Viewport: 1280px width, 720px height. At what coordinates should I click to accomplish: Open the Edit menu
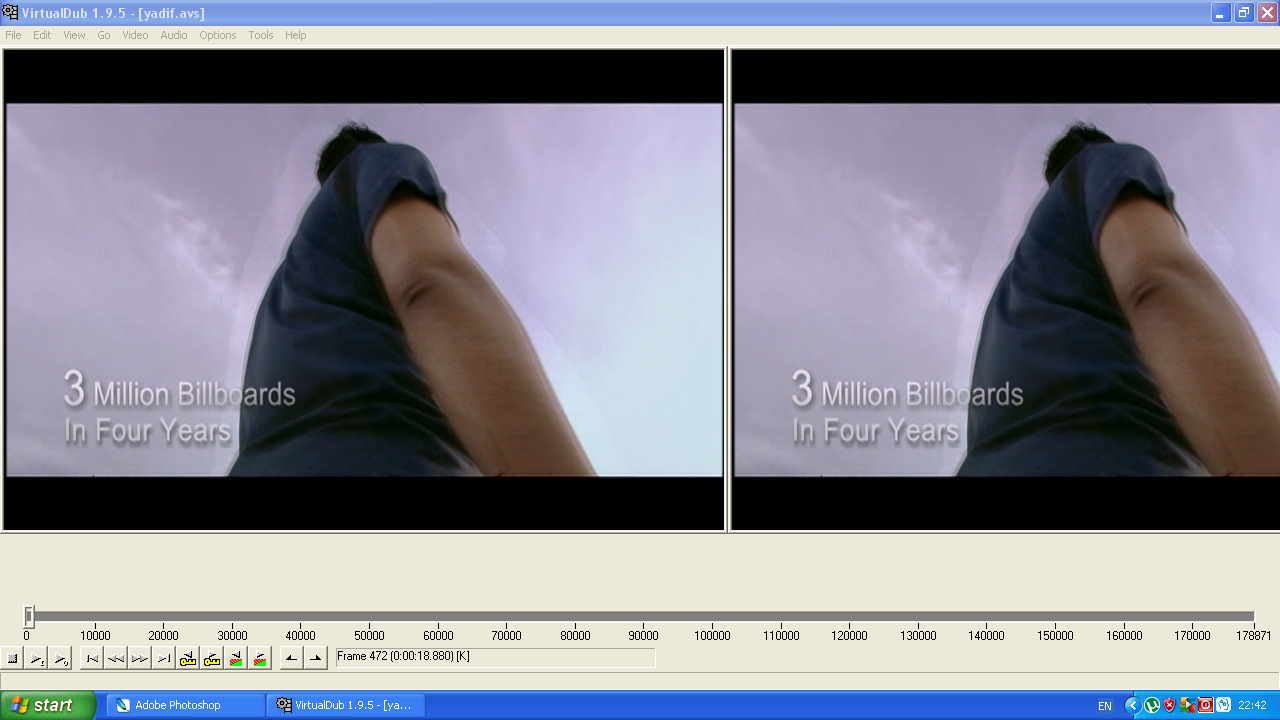(x=42, y=35)
